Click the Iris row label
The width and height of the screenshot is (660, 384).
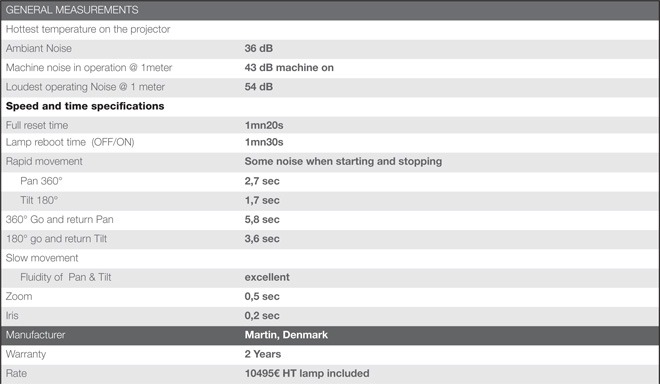[x=12, y=316]
